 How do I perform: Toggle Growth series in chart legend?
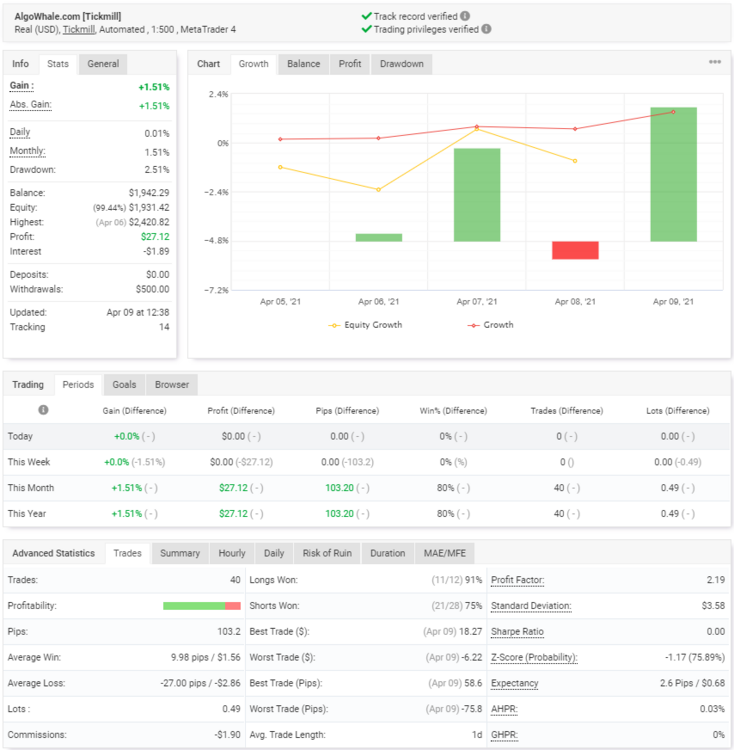pos(490,325)
